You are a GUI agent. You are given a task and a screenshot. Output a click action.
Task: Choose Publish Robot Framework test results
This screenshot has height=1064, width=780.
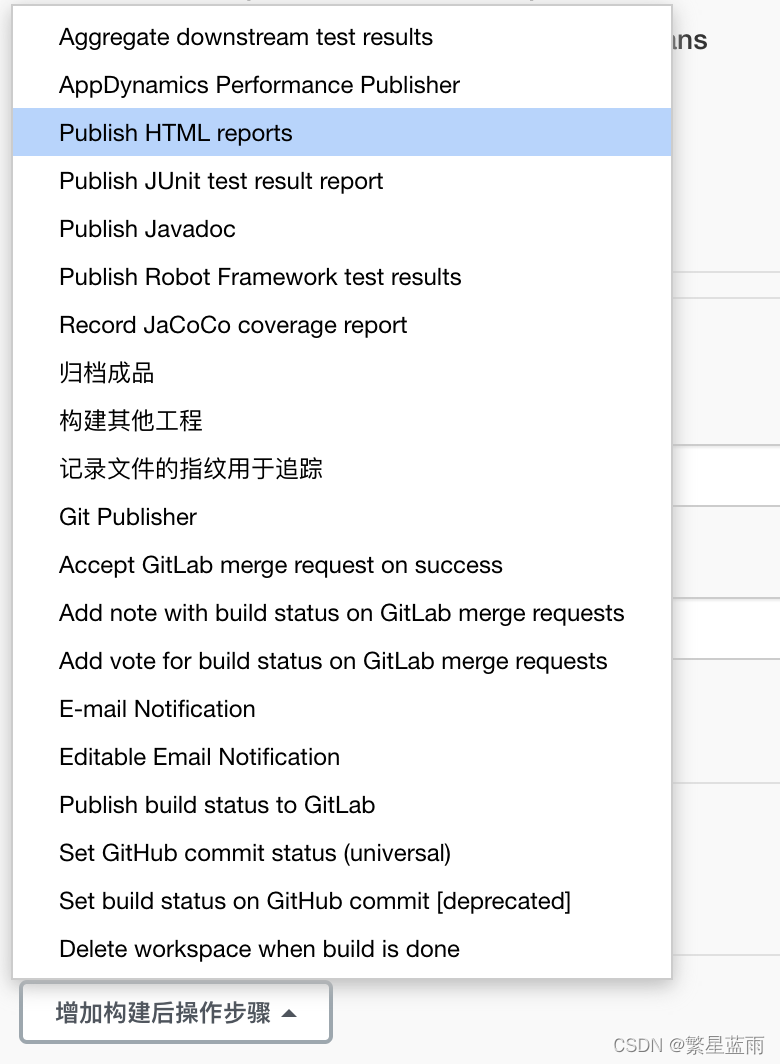point(341,277)
